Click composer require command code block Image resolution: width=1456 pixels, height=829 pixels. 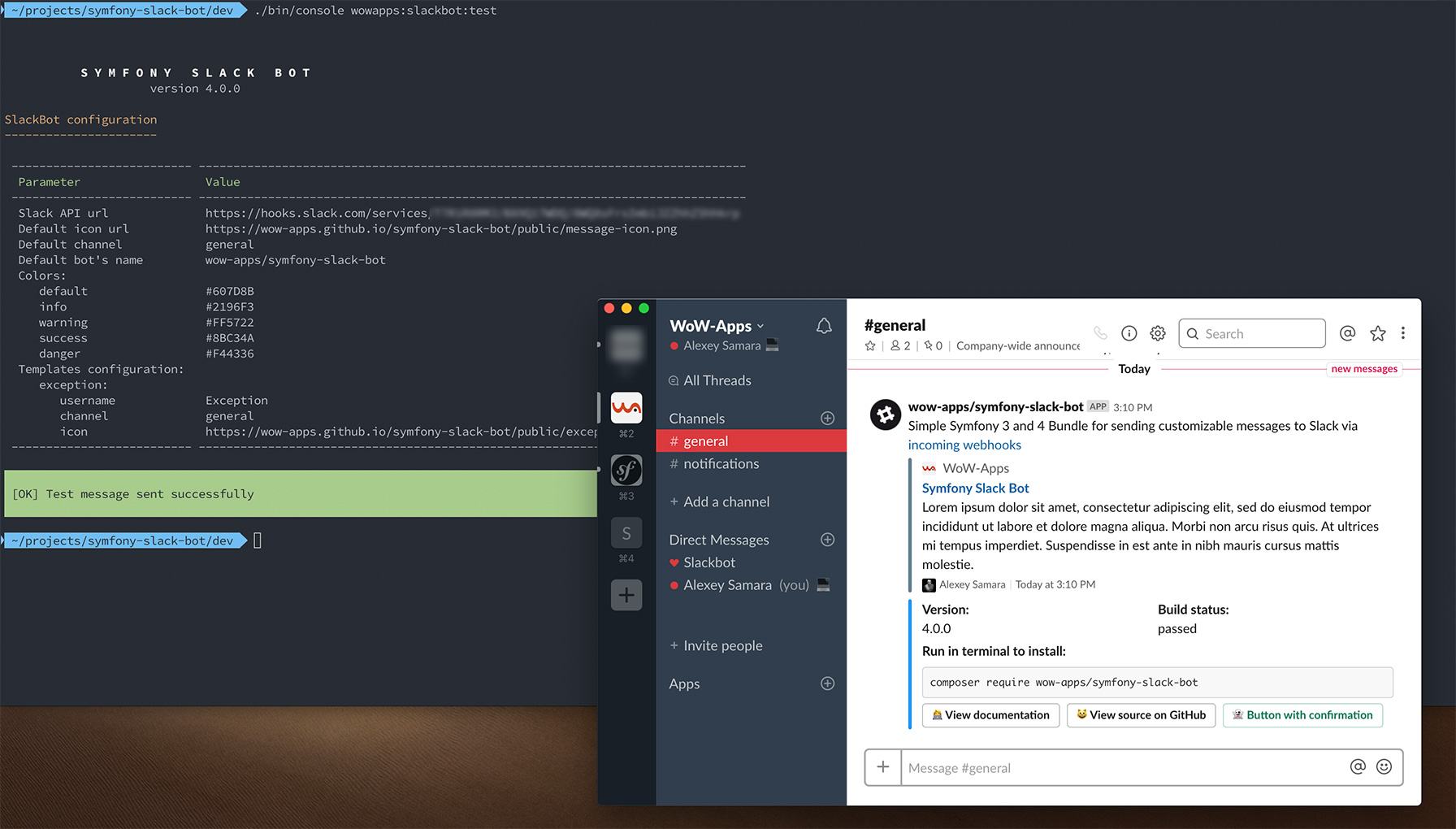coord(1157,682)
